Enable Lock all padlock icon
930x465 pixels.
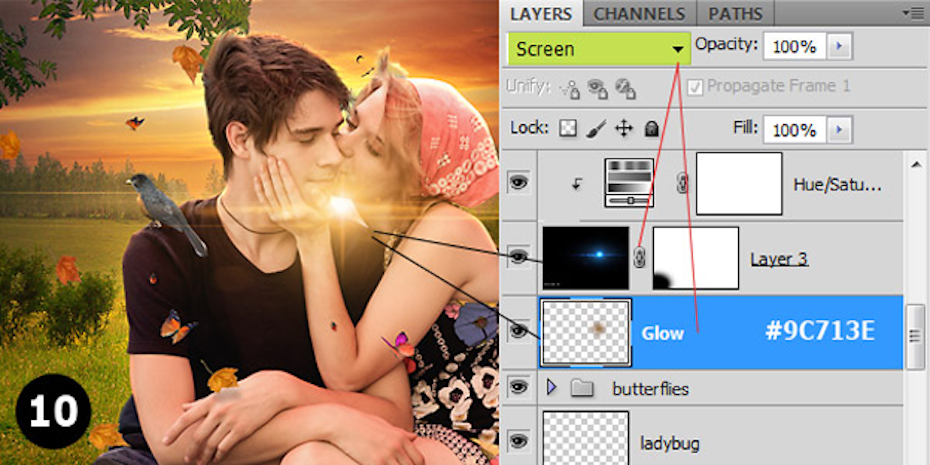point(652,128)
